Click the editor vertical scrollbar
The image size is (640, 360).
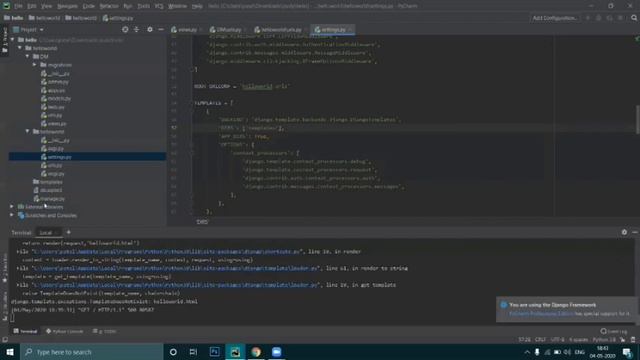[x=638, y=120]
